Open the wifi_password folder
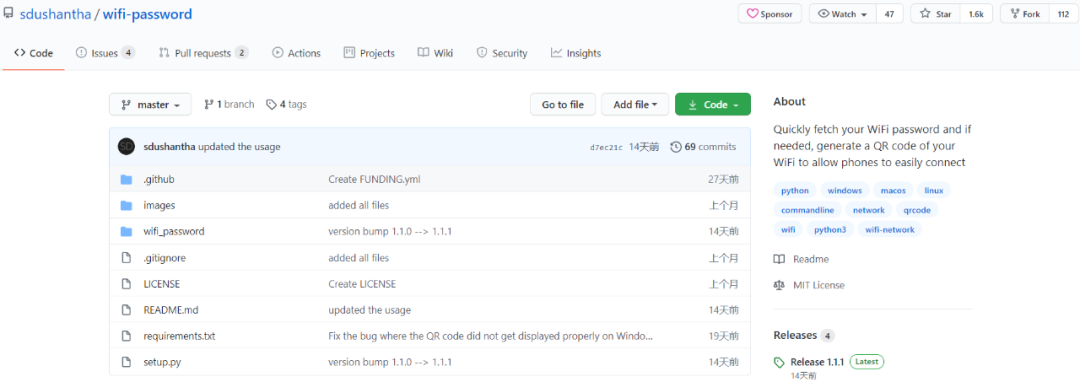Screen dimensions: 1080x382 pyautogui.click(x=174, y=231)
